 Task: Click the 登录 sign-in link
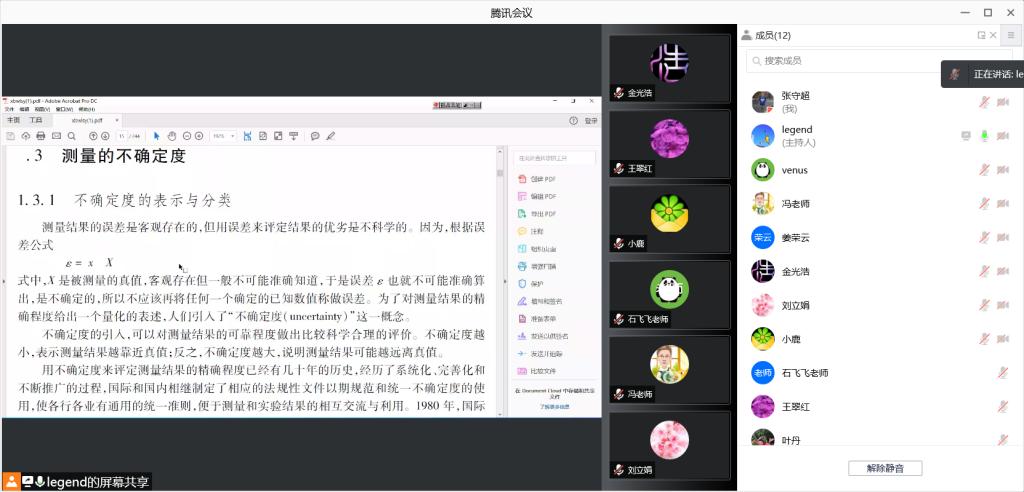click(x=591, y=120)
